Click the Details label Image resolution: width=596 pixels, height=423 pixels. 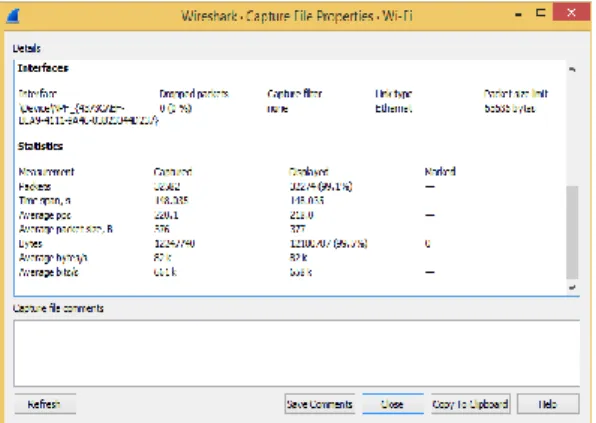coord(27,48)
